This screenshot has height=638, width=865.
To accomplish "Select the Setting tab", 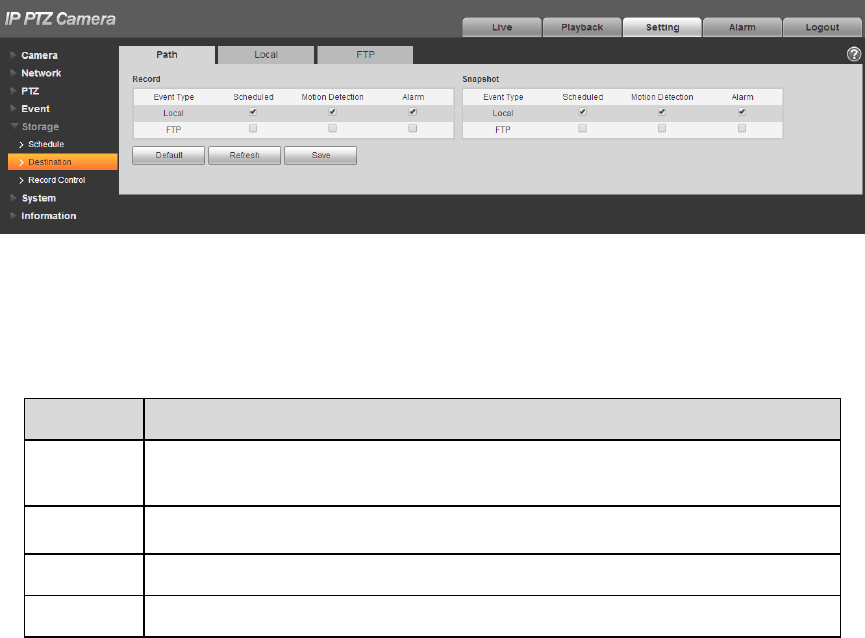I will [662, 27].
